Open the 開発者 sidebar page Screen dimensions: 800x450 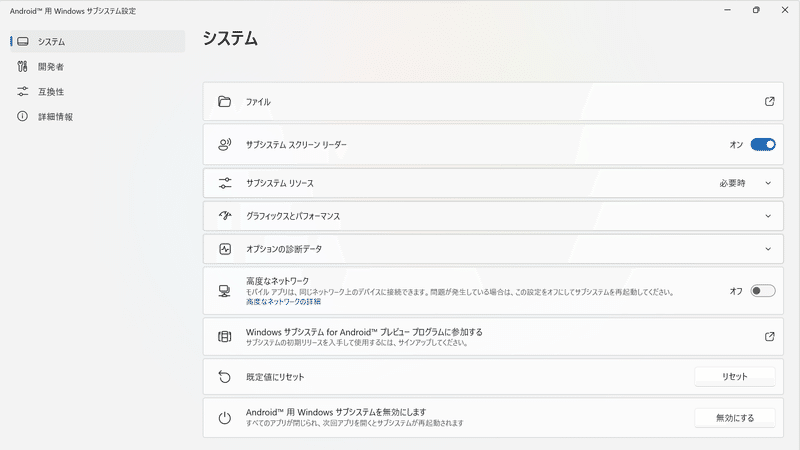pos(97,66)
